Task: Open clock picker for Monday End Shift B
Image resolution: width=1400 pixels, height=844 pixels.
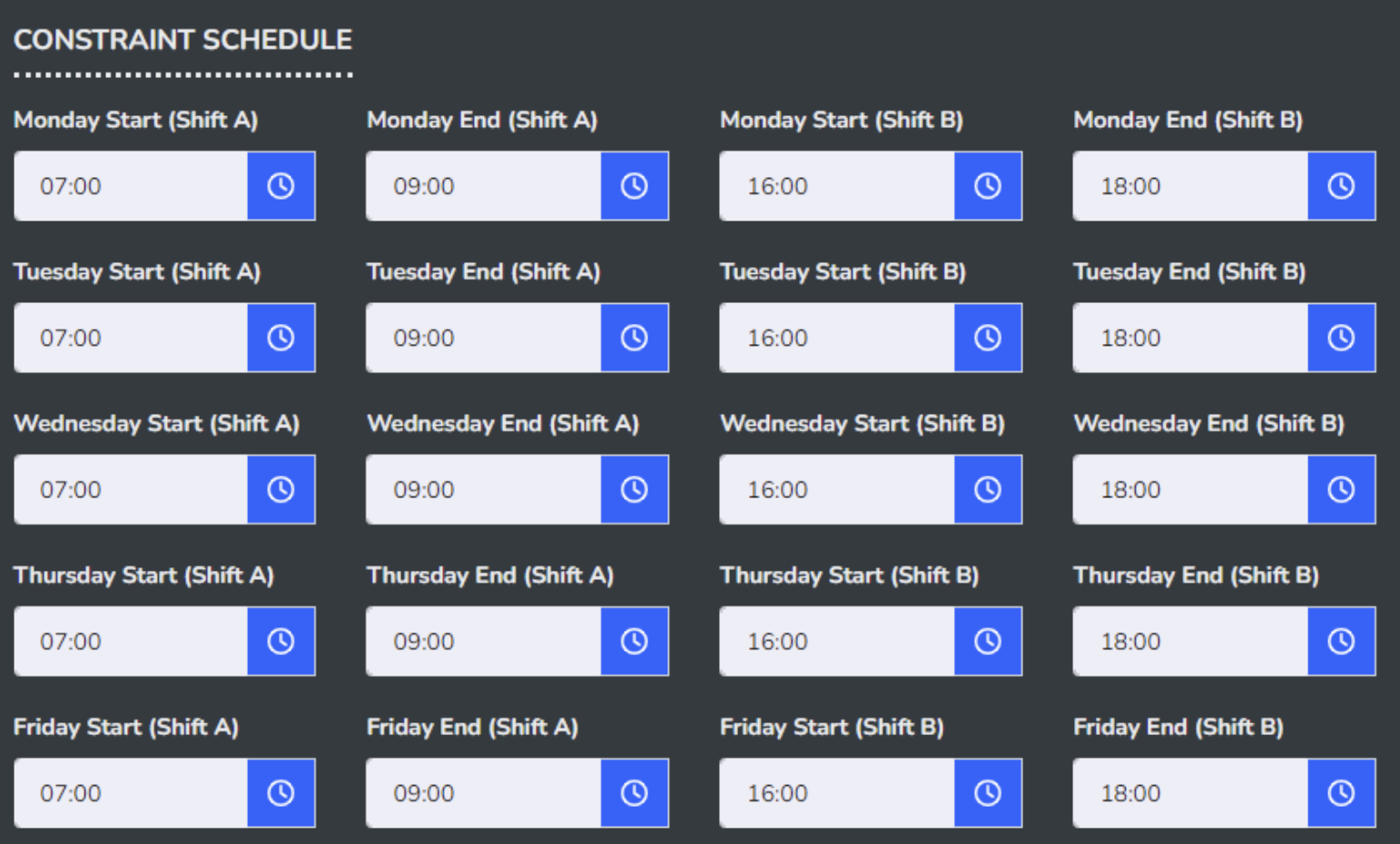Action: (1341, 186)
